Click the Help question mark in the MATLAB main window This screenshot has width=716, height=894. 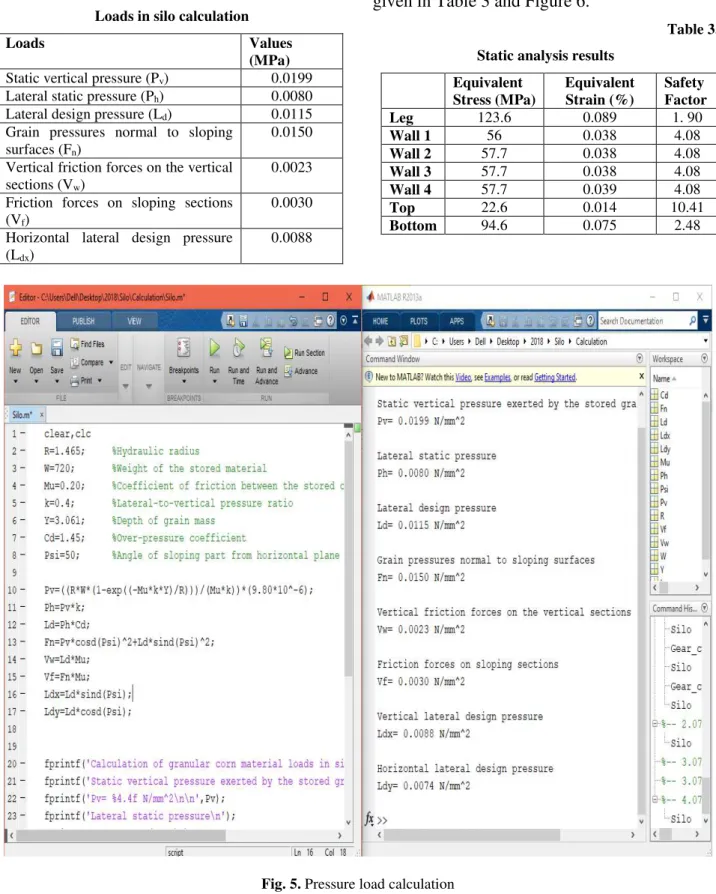click(x=591, y=321)
